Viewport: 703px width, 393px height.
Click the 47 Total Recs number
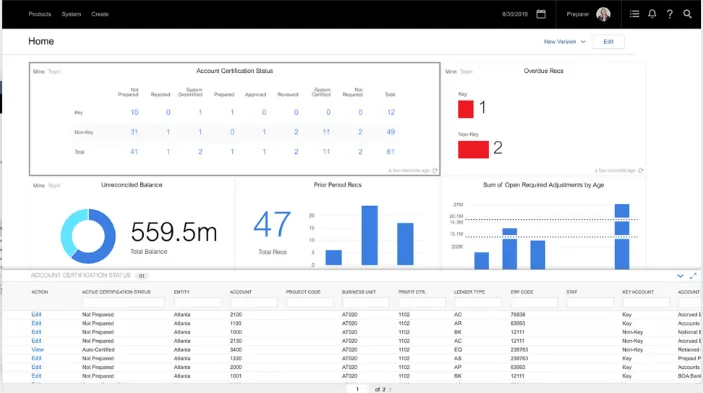pos(272,225)
